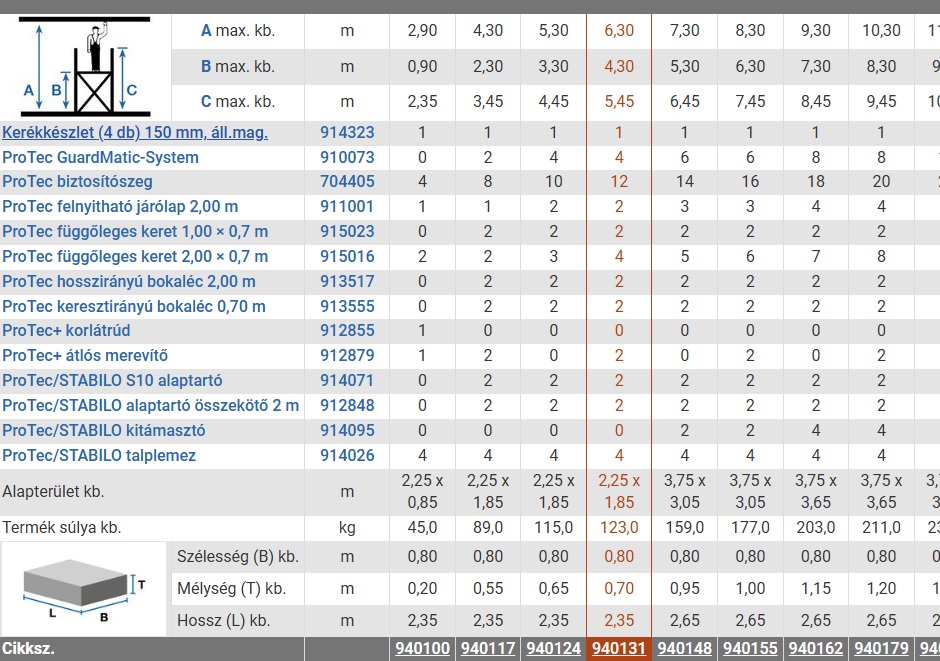The height and width of the screenshot is (661, 940).
Task: Open article number 940155 link
Action: coord(750,648)
